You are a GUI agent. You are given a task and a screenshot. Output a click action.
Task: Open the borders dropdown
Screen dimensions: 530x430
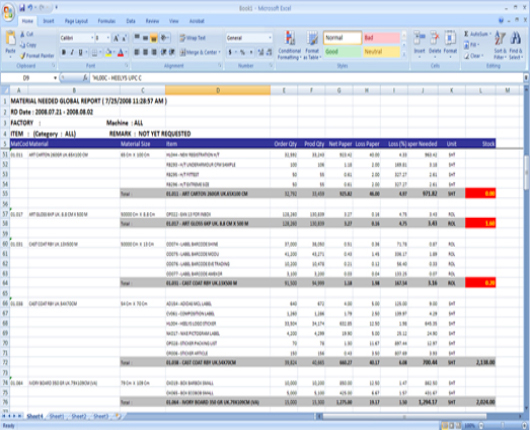pyautogui.click(x=100, y=52)
